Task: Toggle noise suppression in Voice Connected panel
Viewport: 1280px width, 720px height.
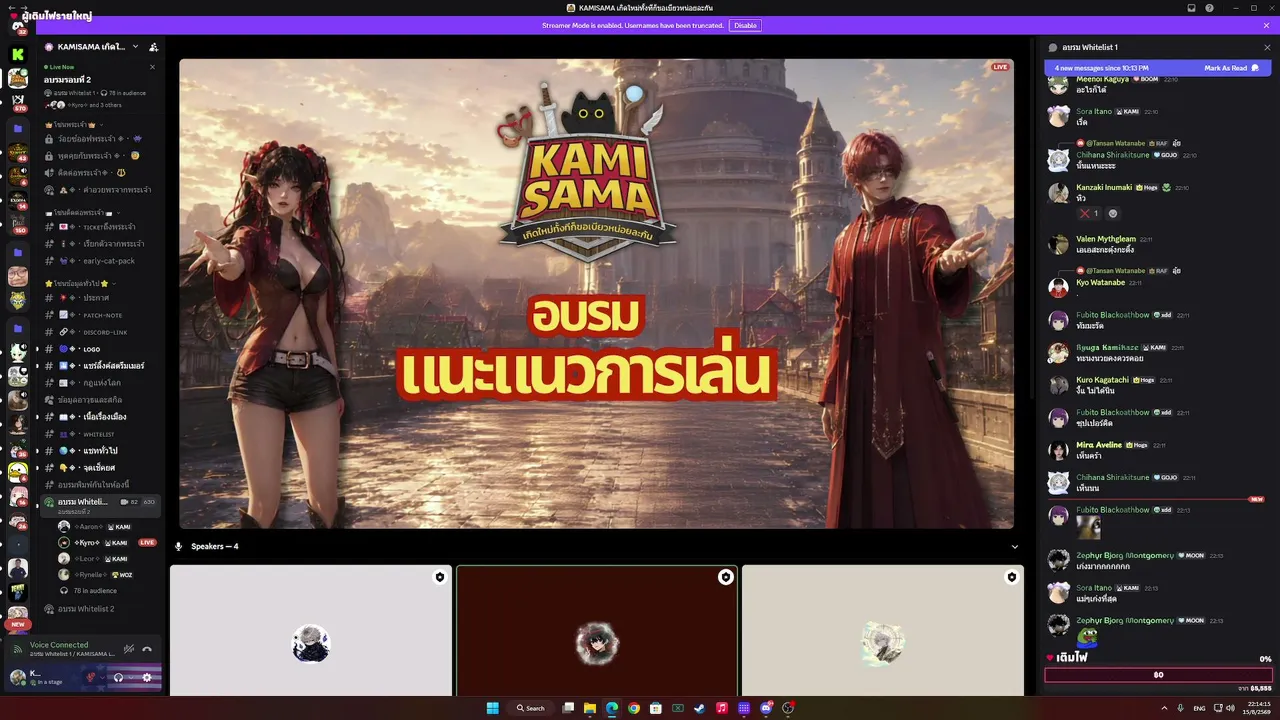Action: tap(128, 649)
